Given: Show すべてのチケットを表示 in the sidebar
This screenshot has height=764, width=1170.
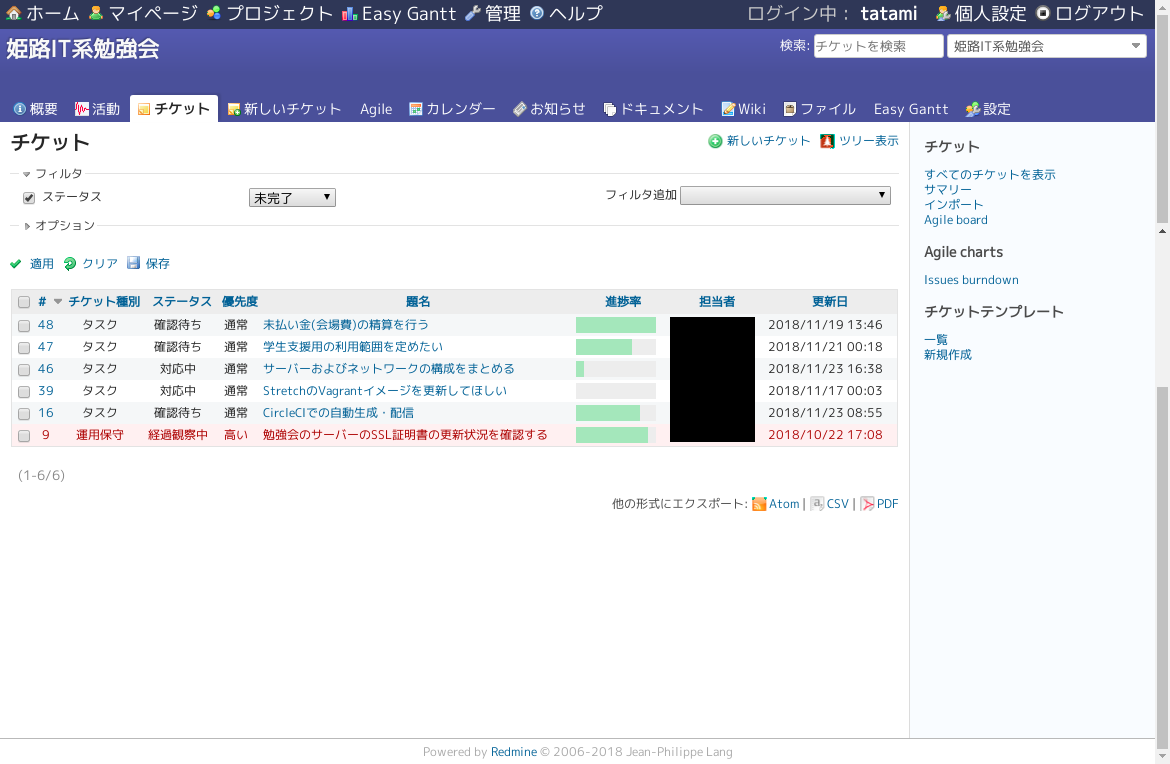Looking at the screenshot, I should click(x=988, y=174).
